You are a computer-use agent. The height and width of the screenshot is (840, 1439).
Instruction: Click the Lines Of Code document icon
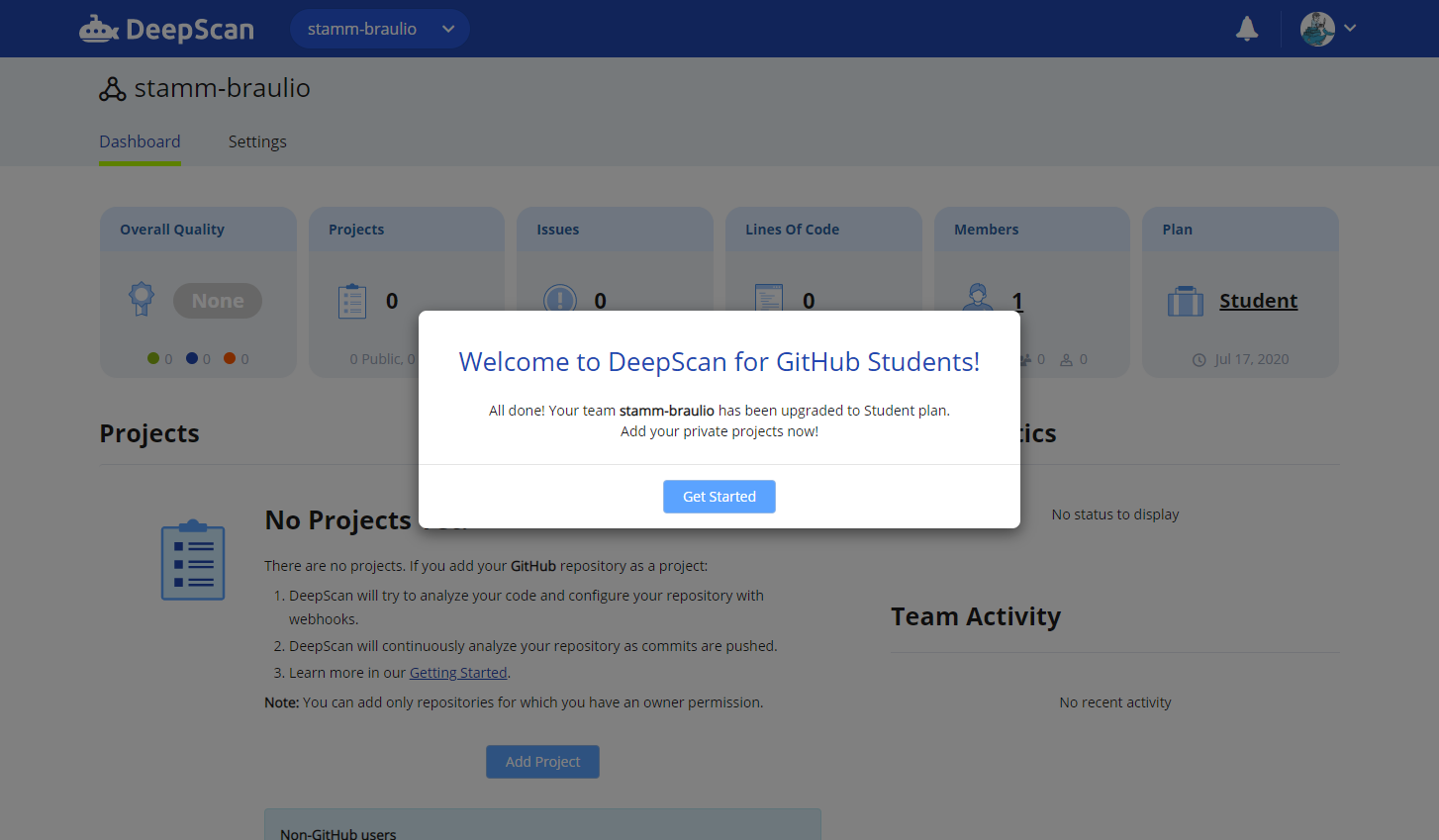pyautogui.click(x=769, y=298)
